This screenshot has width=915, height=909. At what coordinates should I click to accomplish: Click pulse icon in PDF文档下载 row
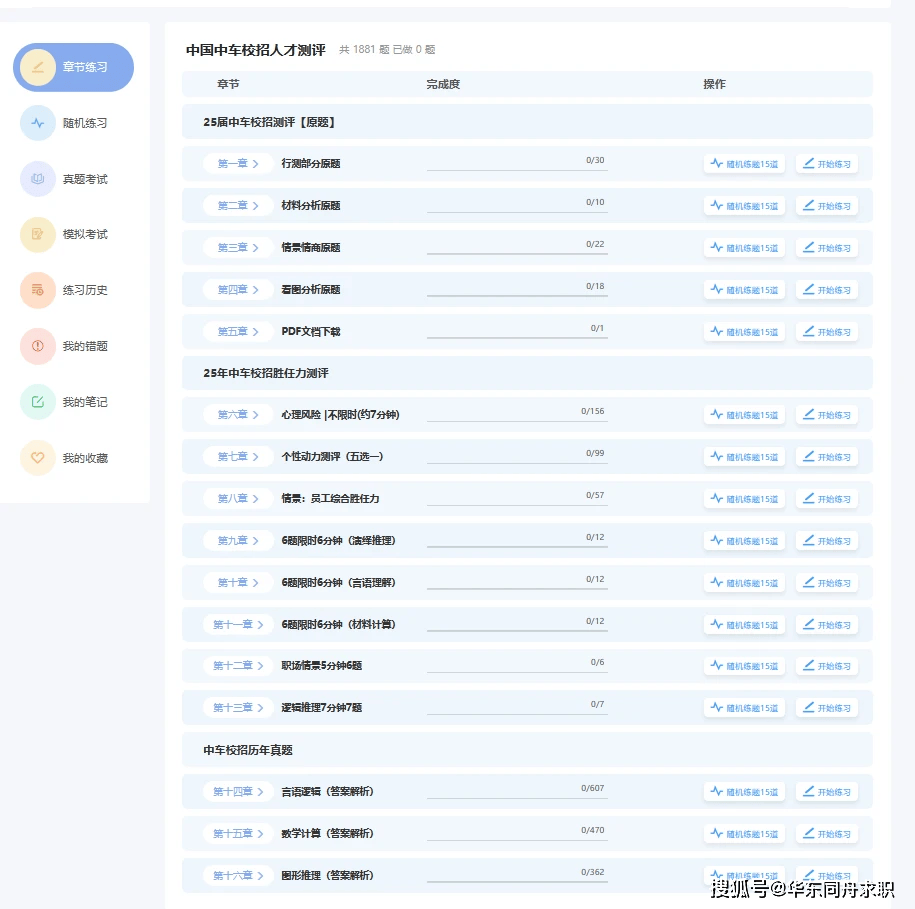[x=717, y=331]
